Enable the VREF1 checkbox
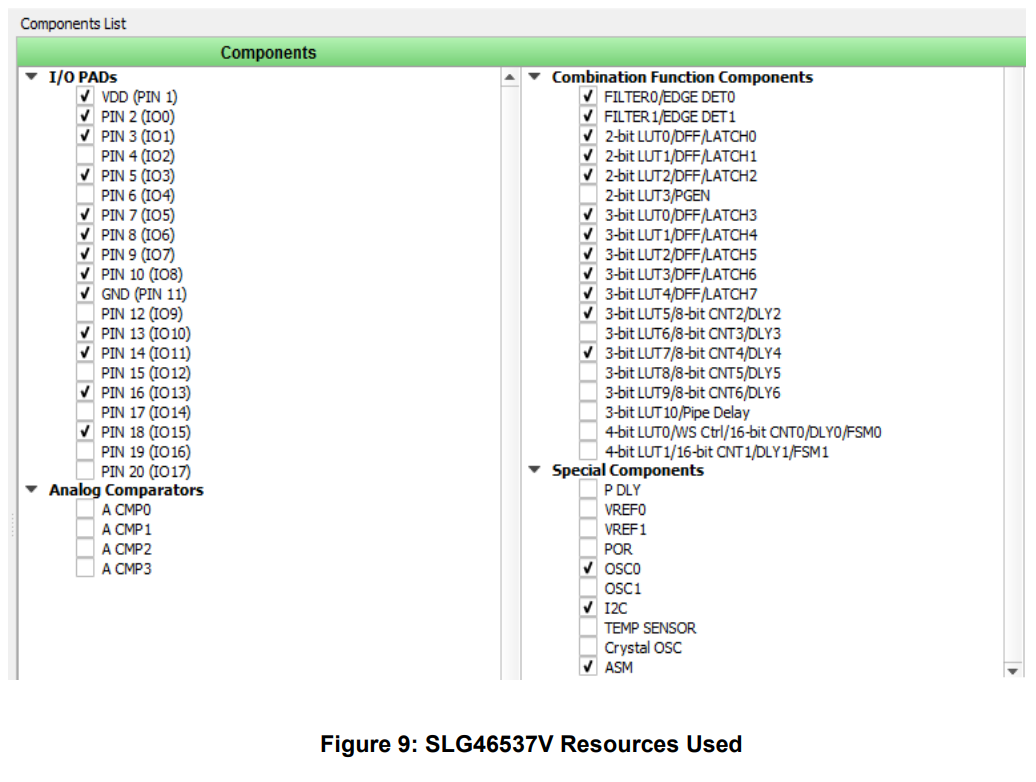 (588, 529)
